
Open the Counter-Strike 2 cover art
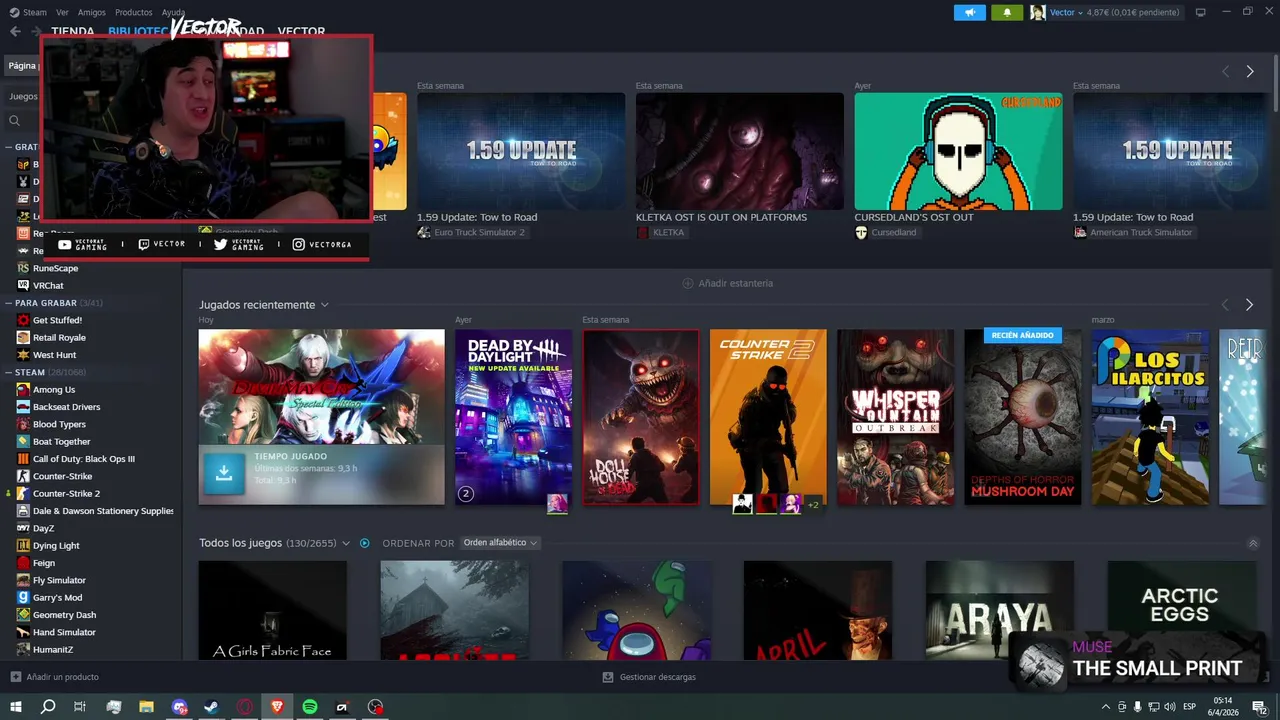768,417
